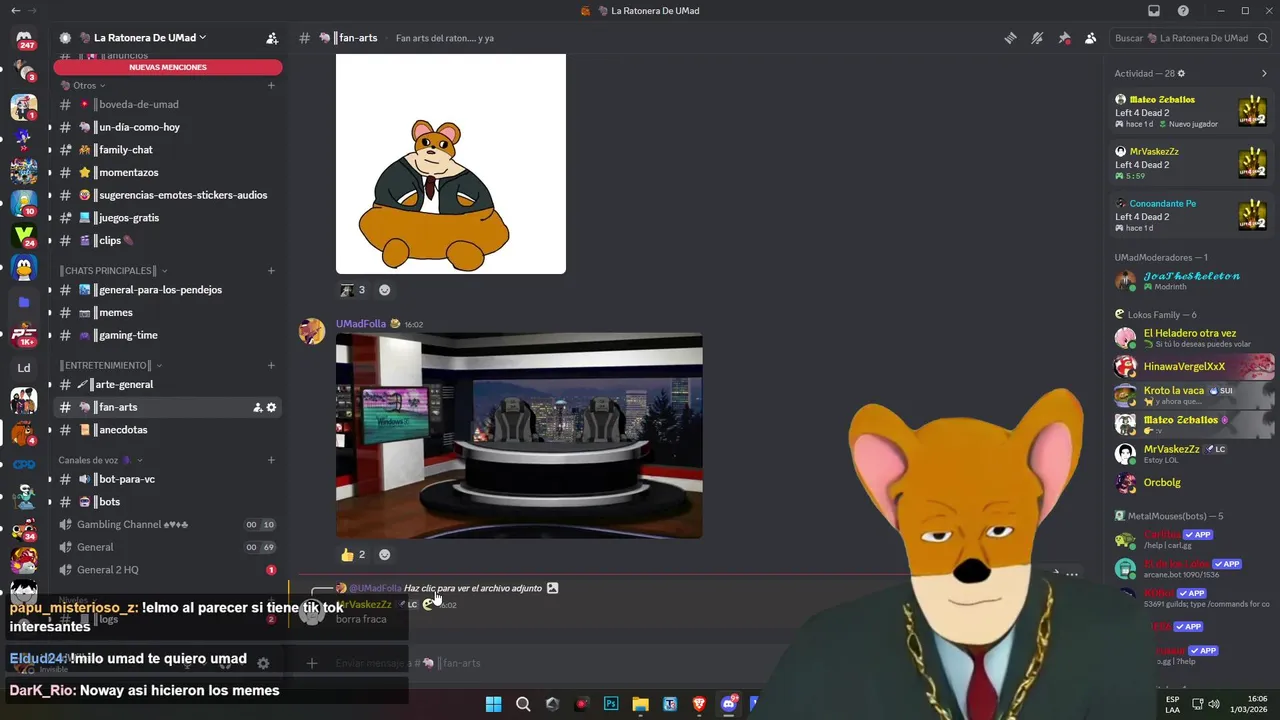Screen dimensions: 1280x720
Task: Open the memes channel
Action: tap(168, 313)
